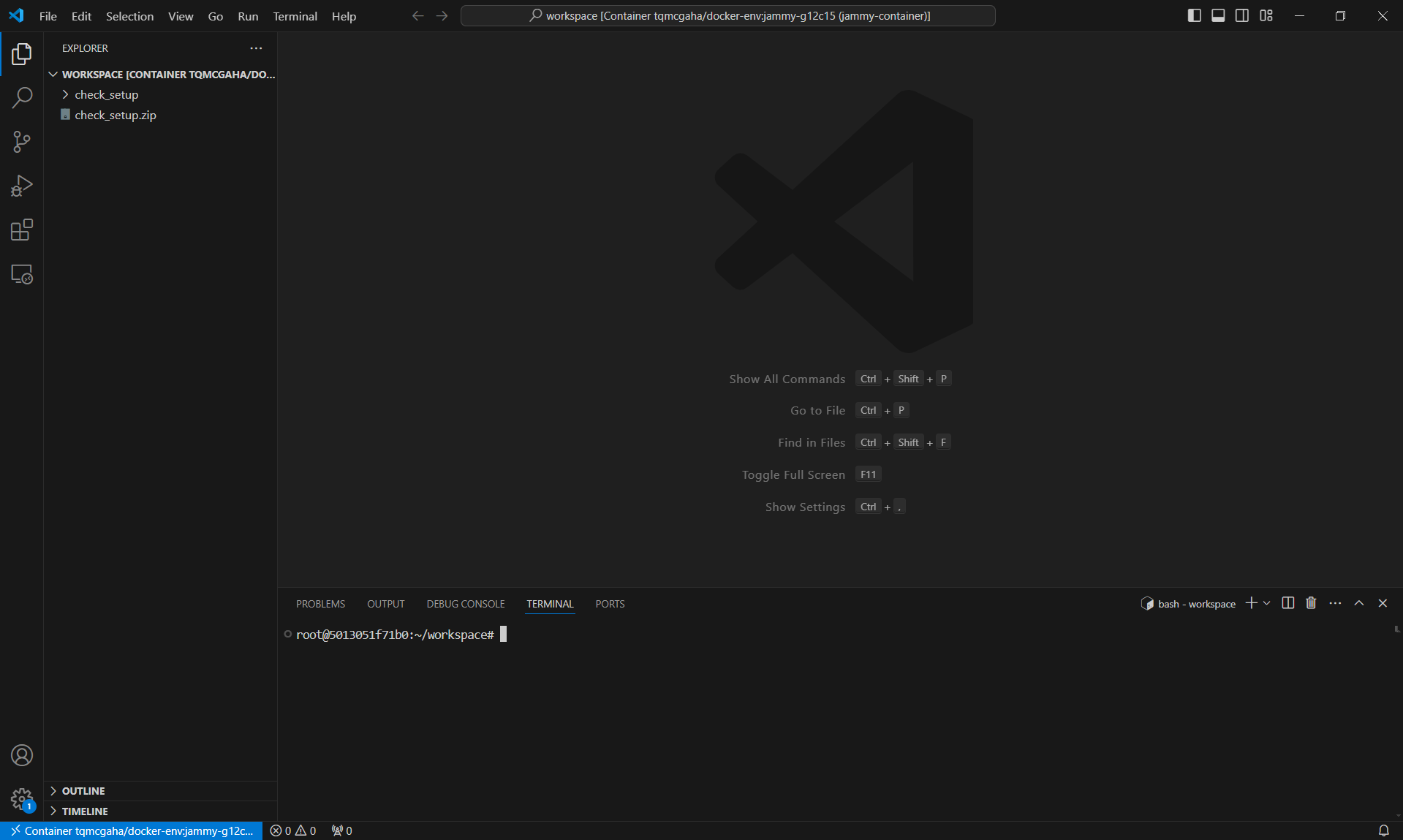Create a new terminal with the plus icon
Image resolution: width=1403 pixels, height=840 pixels.
point(1251,603)
